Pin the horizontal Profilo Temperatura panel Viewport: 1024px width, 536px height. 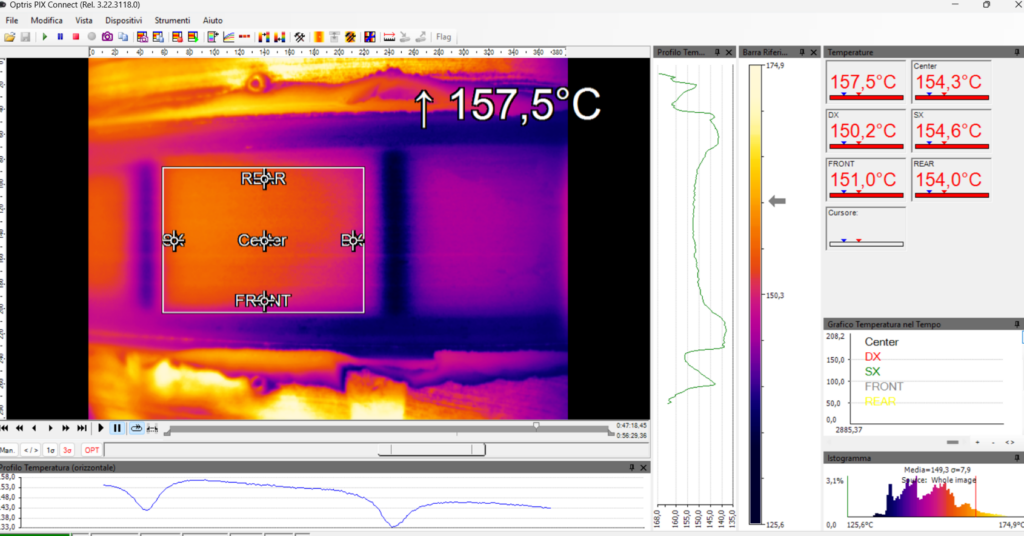632,467
